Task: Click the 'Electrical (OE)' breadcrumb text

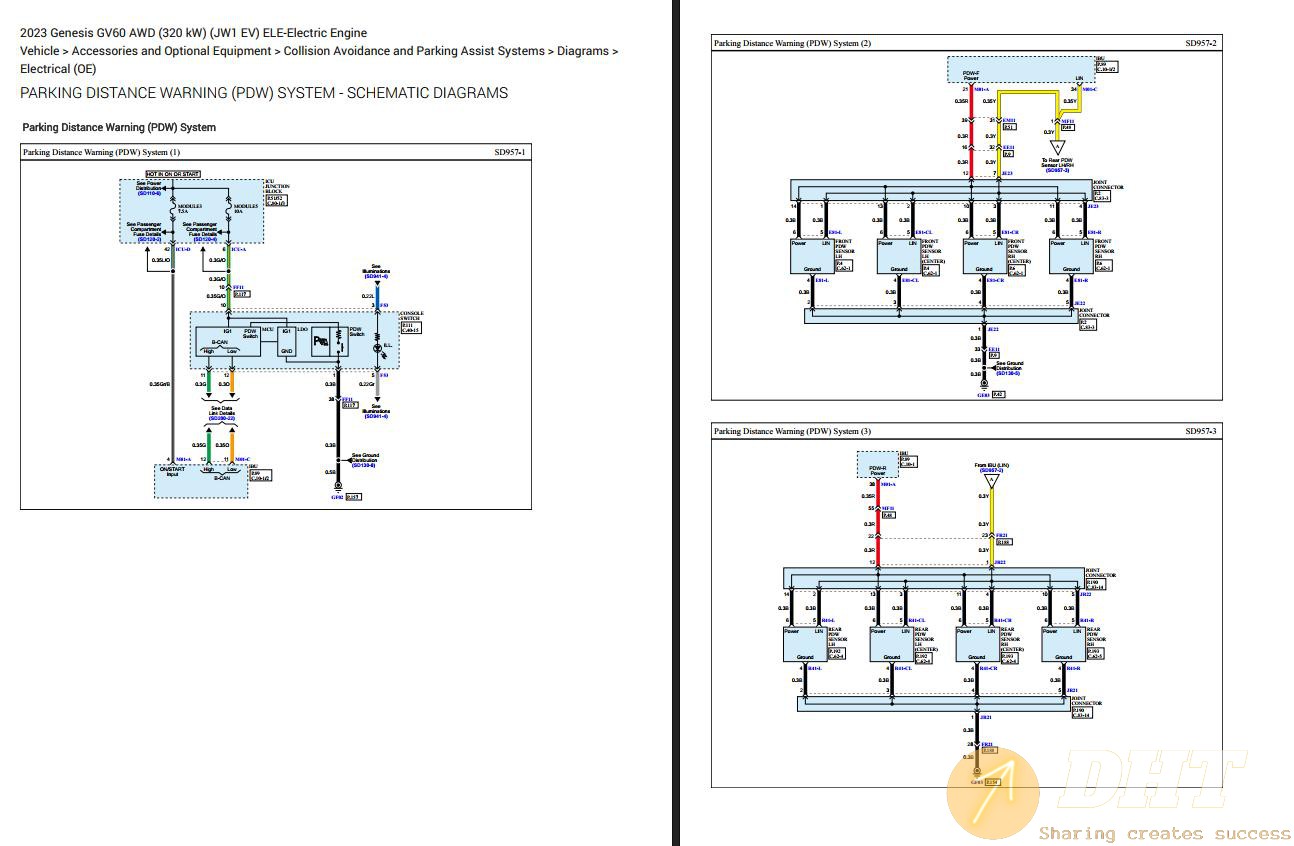Action: 58,69
